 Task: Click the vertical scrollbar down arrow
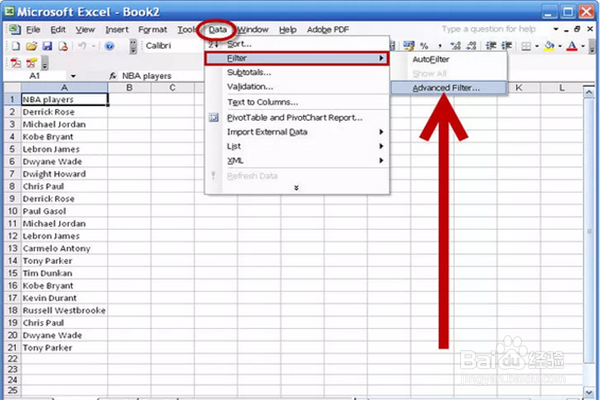click(x=589, y=391)
